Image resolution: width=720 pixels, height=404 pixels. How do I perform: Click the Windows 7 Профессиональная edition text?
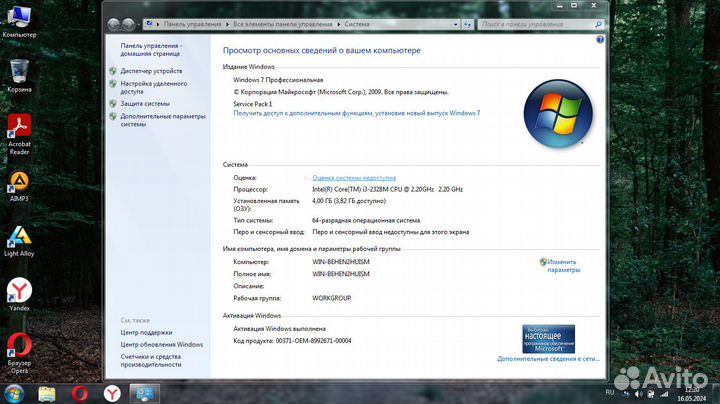tap(278, 80)
